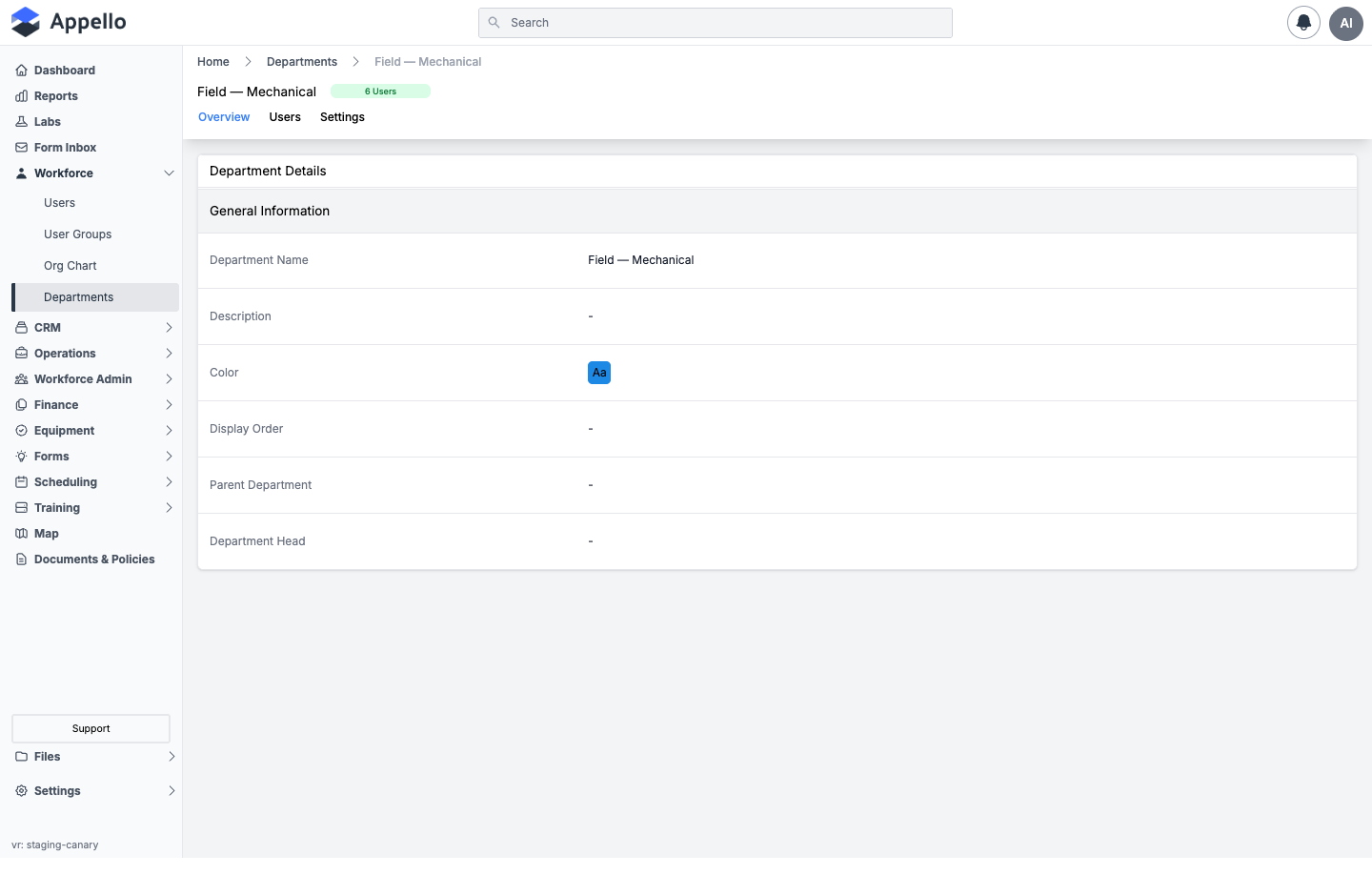
Task: Switch to the Overview tab
Action: (224, 117)
